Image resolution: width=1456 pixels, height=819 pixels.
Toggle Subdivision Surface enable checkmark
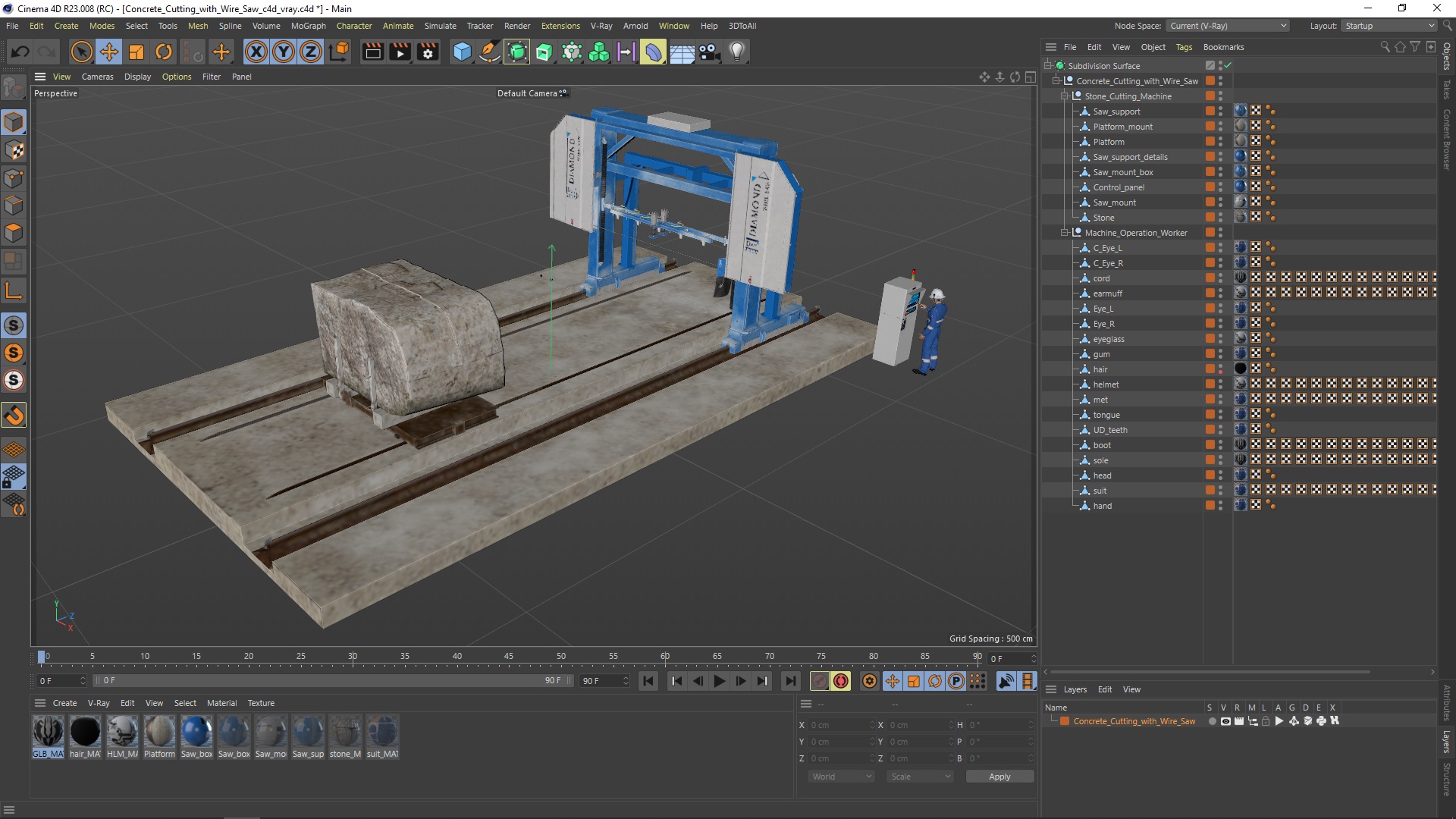[x=1228, y=66]
